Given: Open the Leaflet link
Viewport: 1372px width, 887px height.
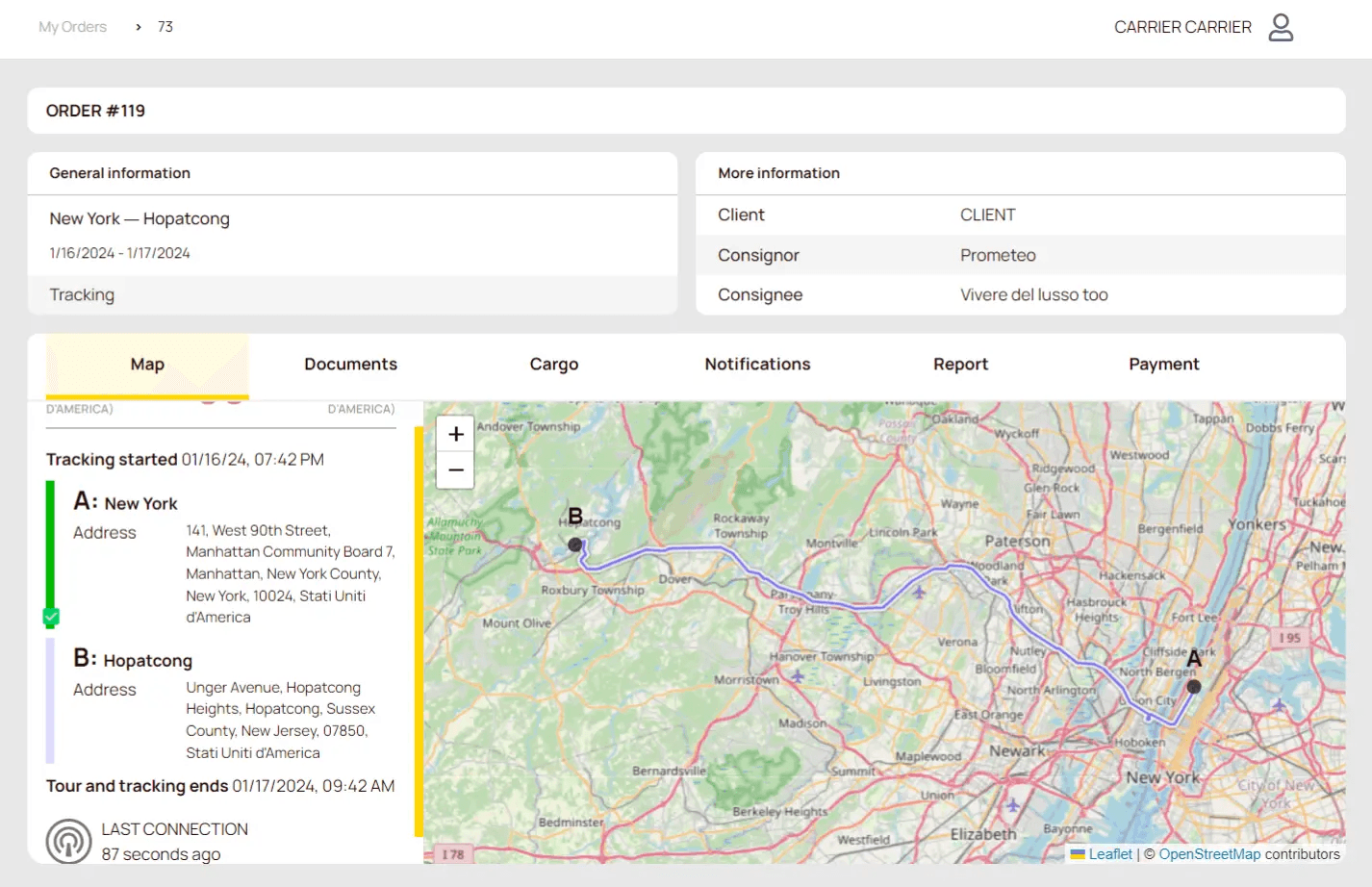Looking at the screenshot, I should click(1109, 854).
